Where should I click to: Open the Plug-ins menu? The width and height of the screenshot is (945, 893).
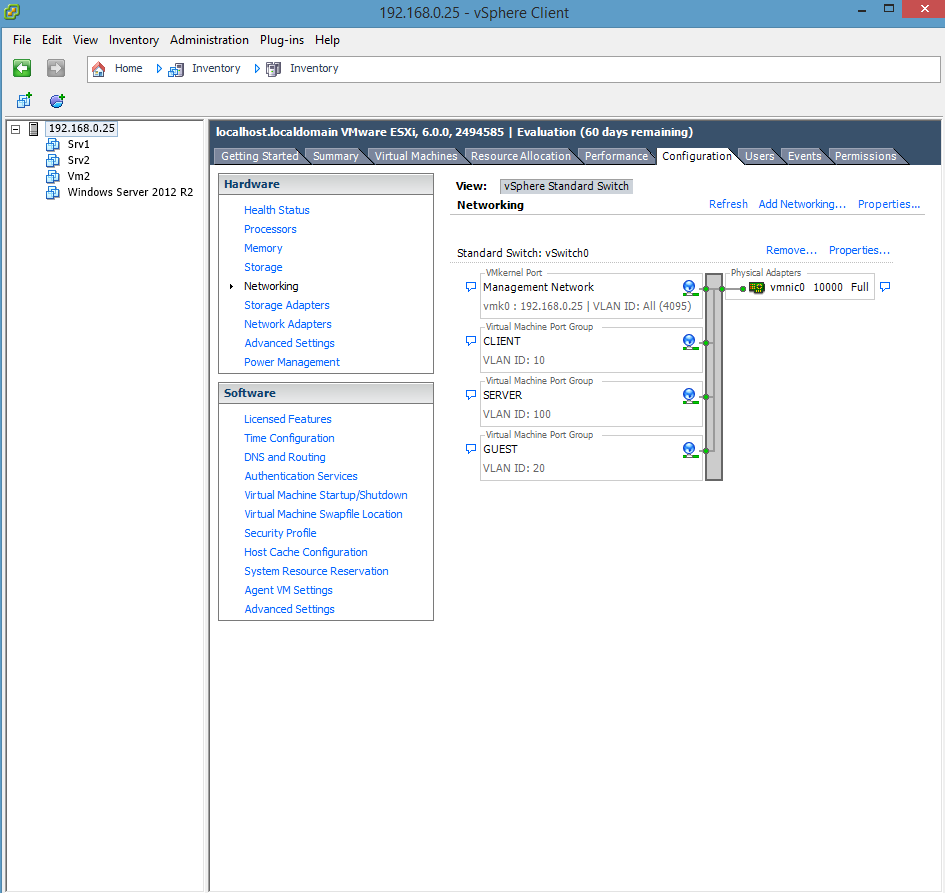[x=282, y=40]
